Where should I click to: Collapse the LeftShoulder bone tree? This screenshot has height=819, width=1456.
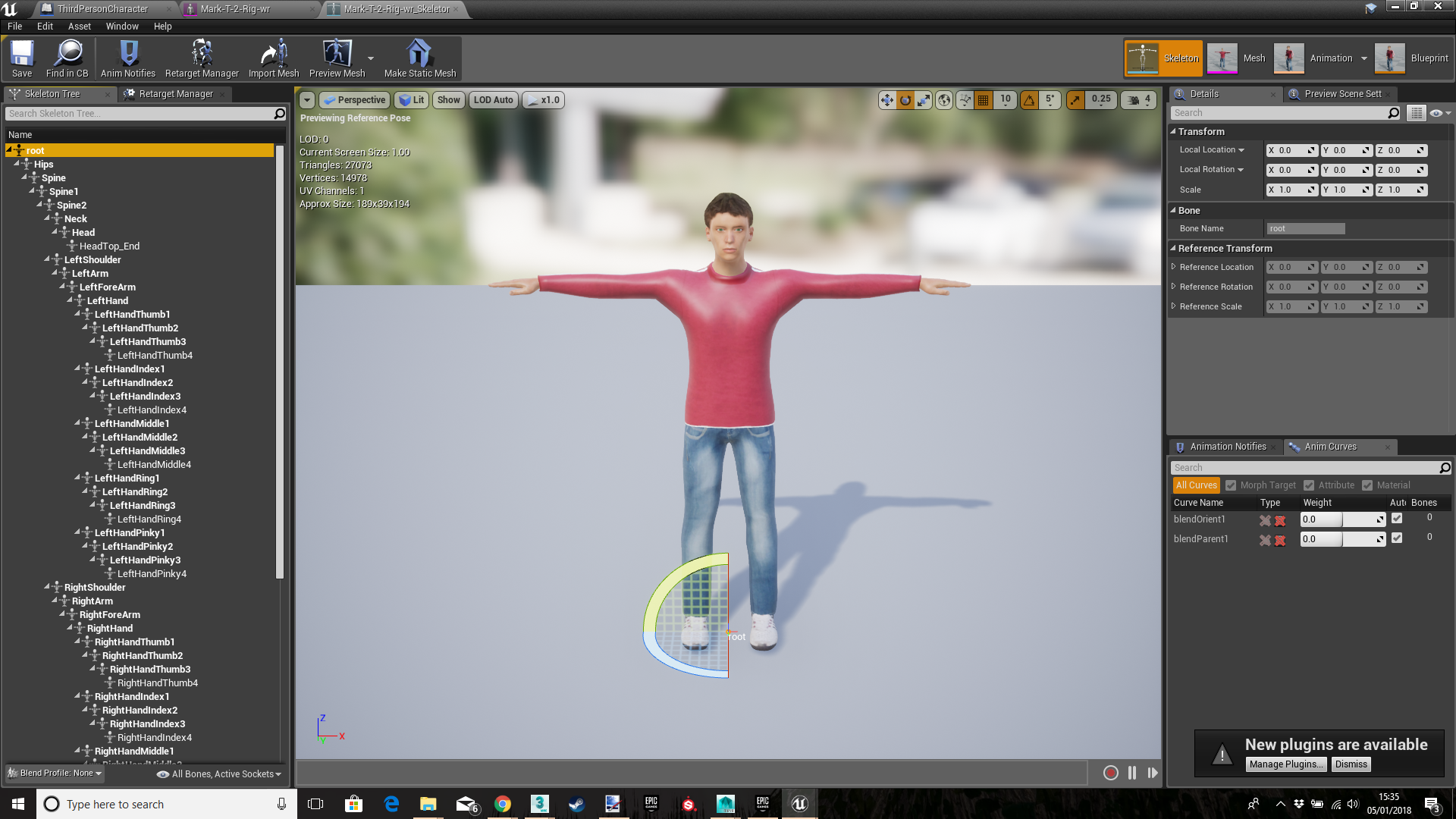(47, 259)
